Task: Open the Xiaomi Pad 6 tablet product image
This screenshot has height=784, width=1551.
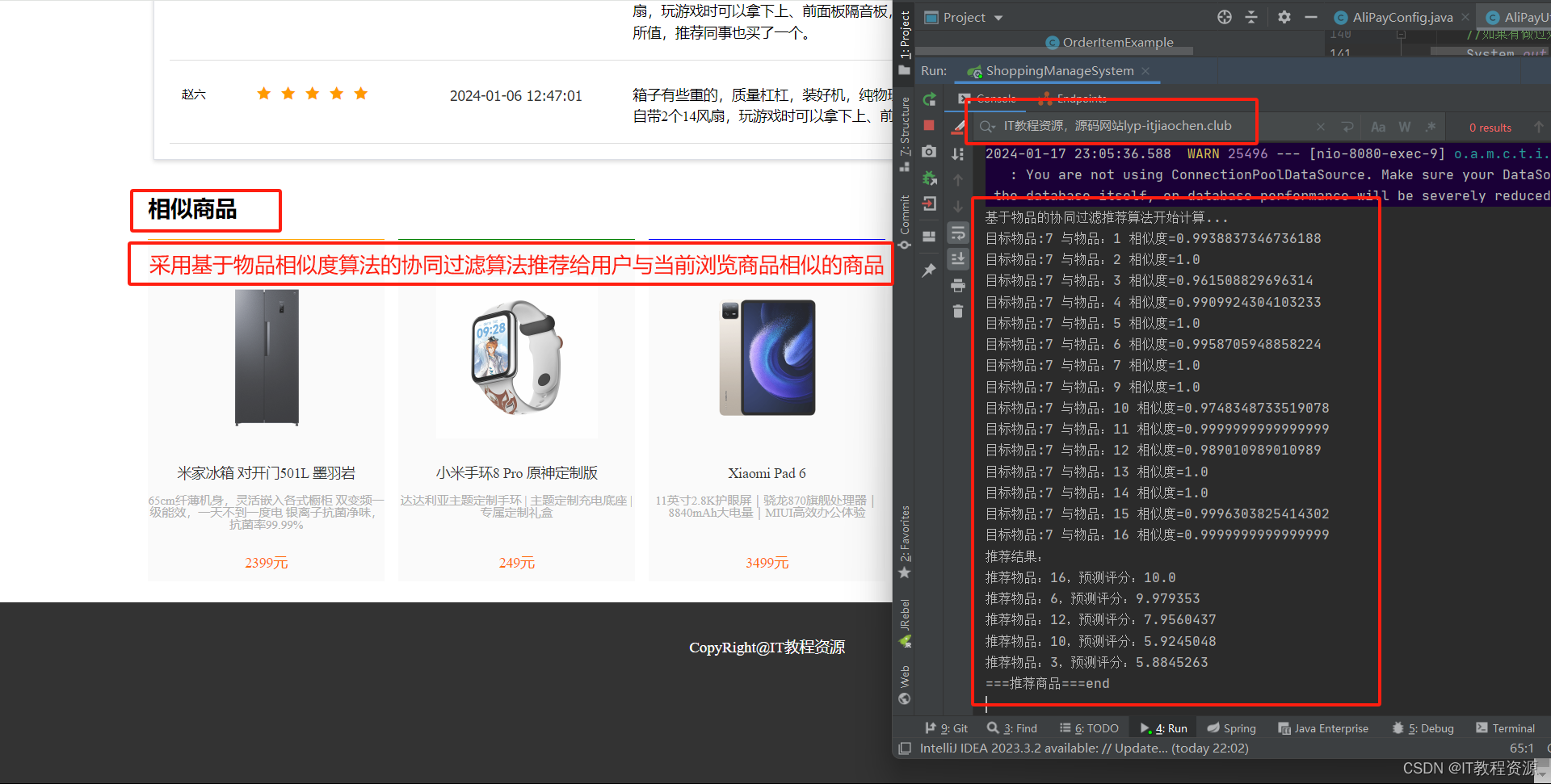Action: [x=767, y=358]
